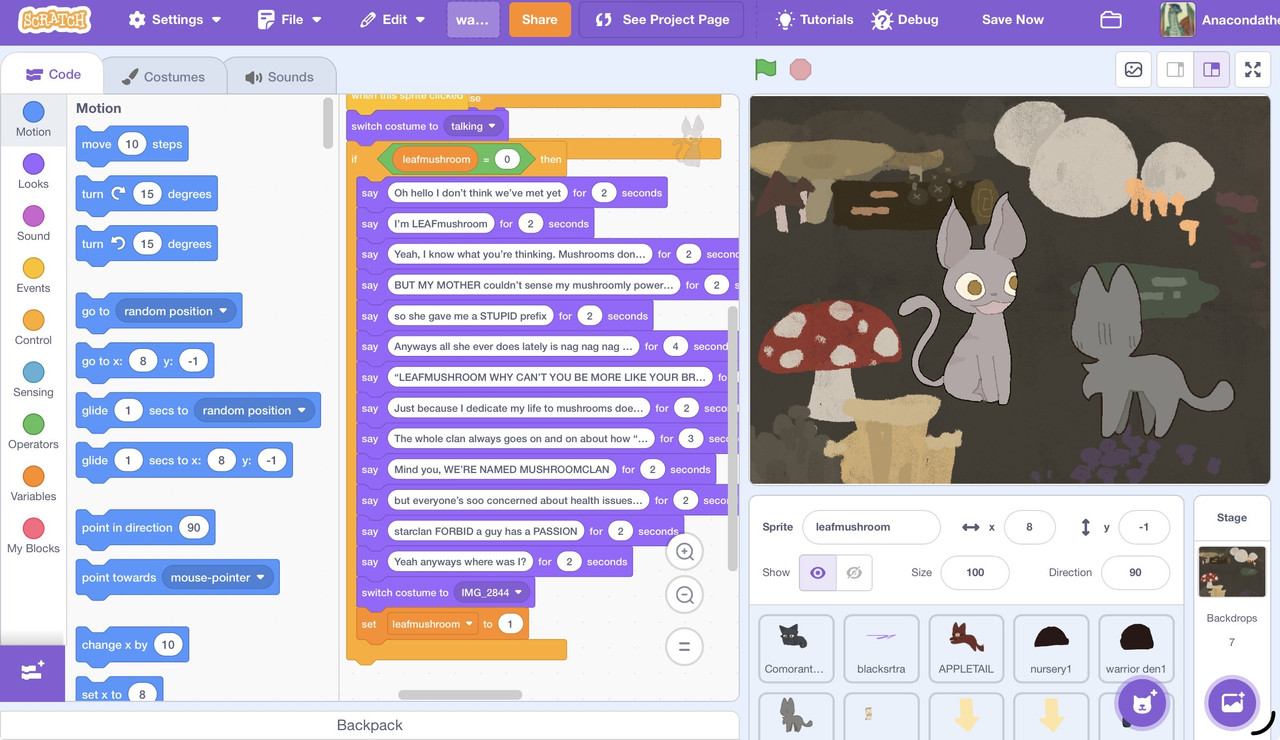Click the stage snapshot icon button
Screen dimensions: 1280x740
[x=1133, y=70]
